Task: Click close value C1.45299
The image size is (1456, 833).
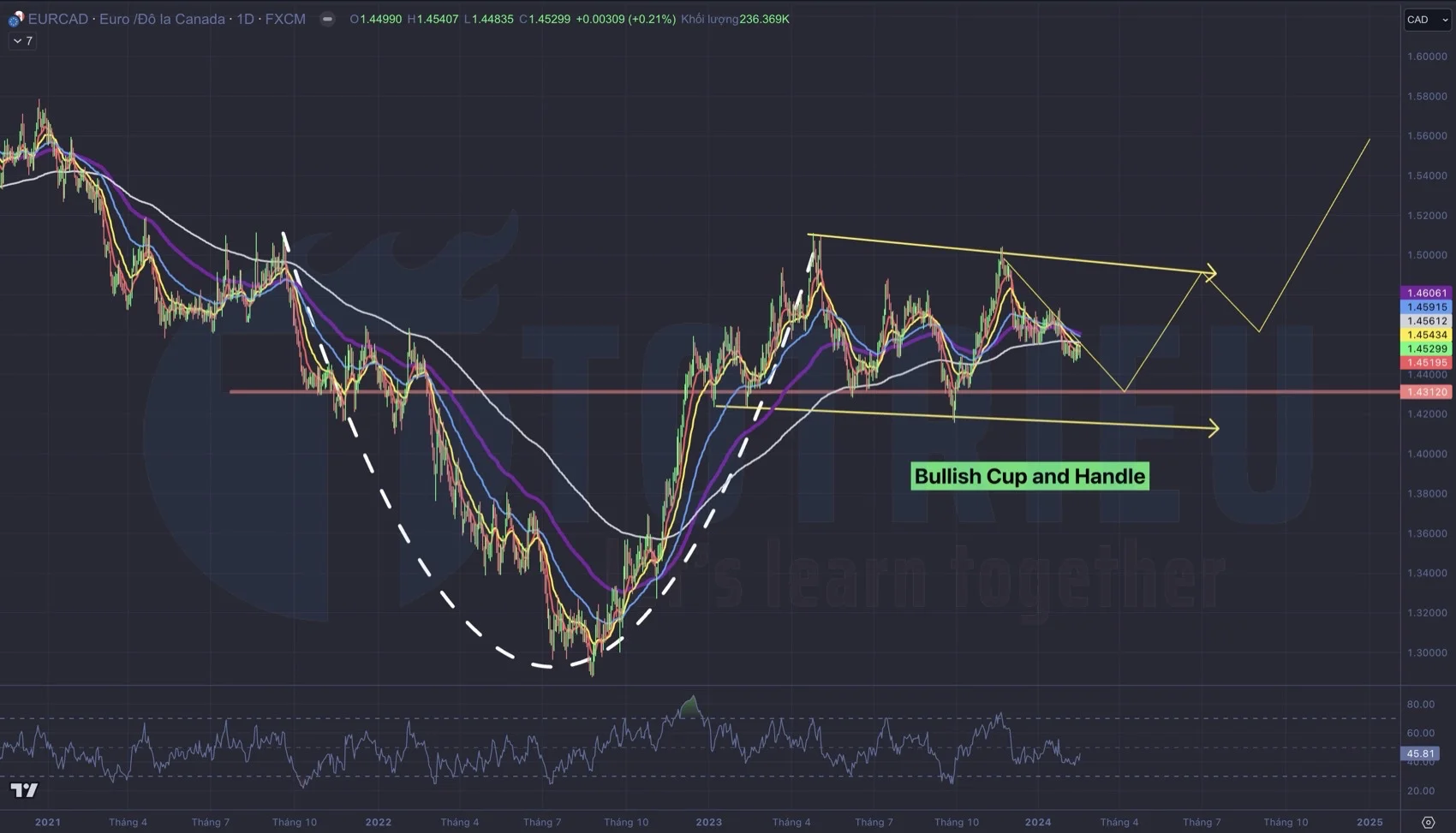Action: (x=545, y=19)
